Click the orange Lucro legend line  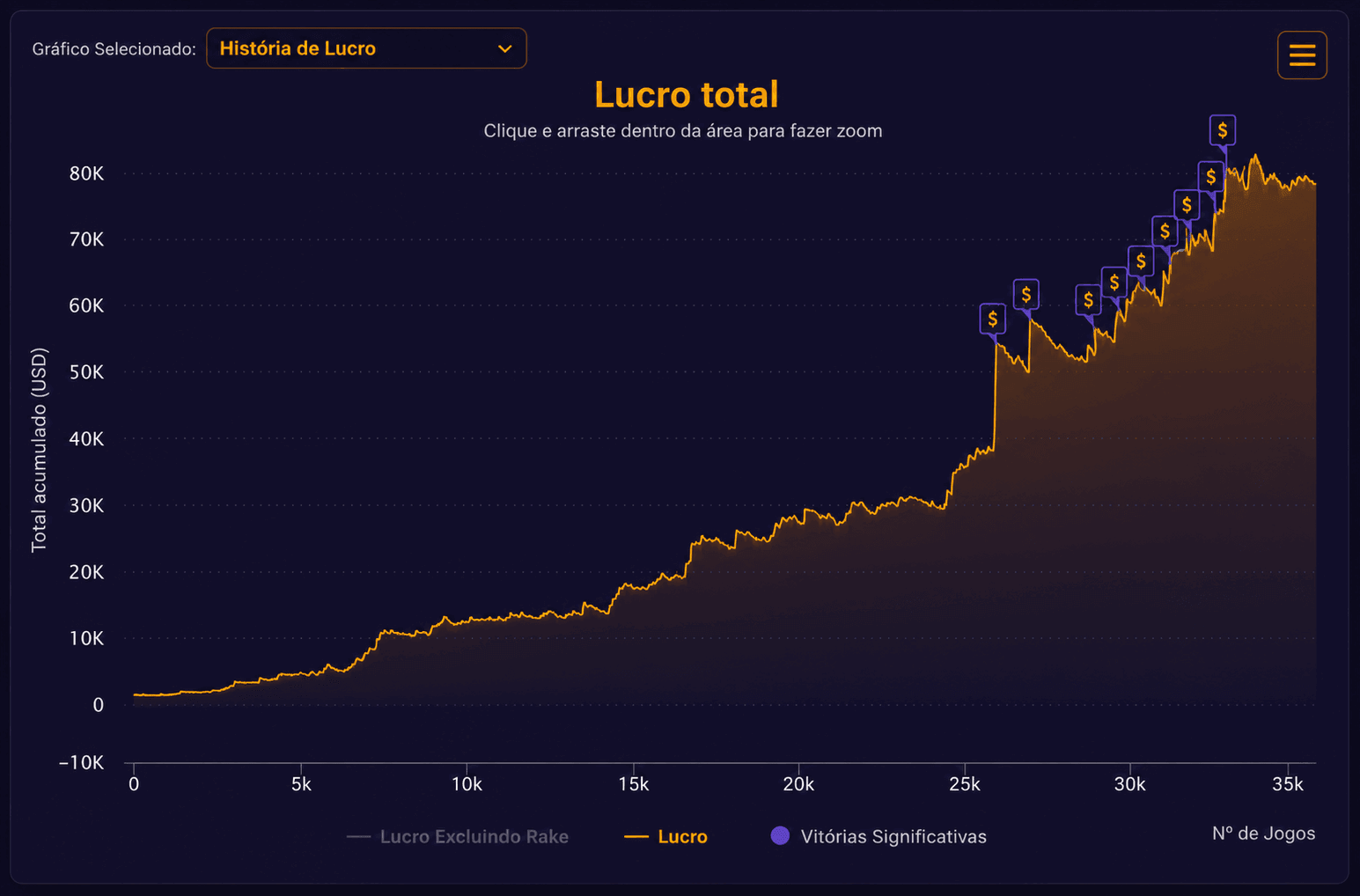point(636,837)
